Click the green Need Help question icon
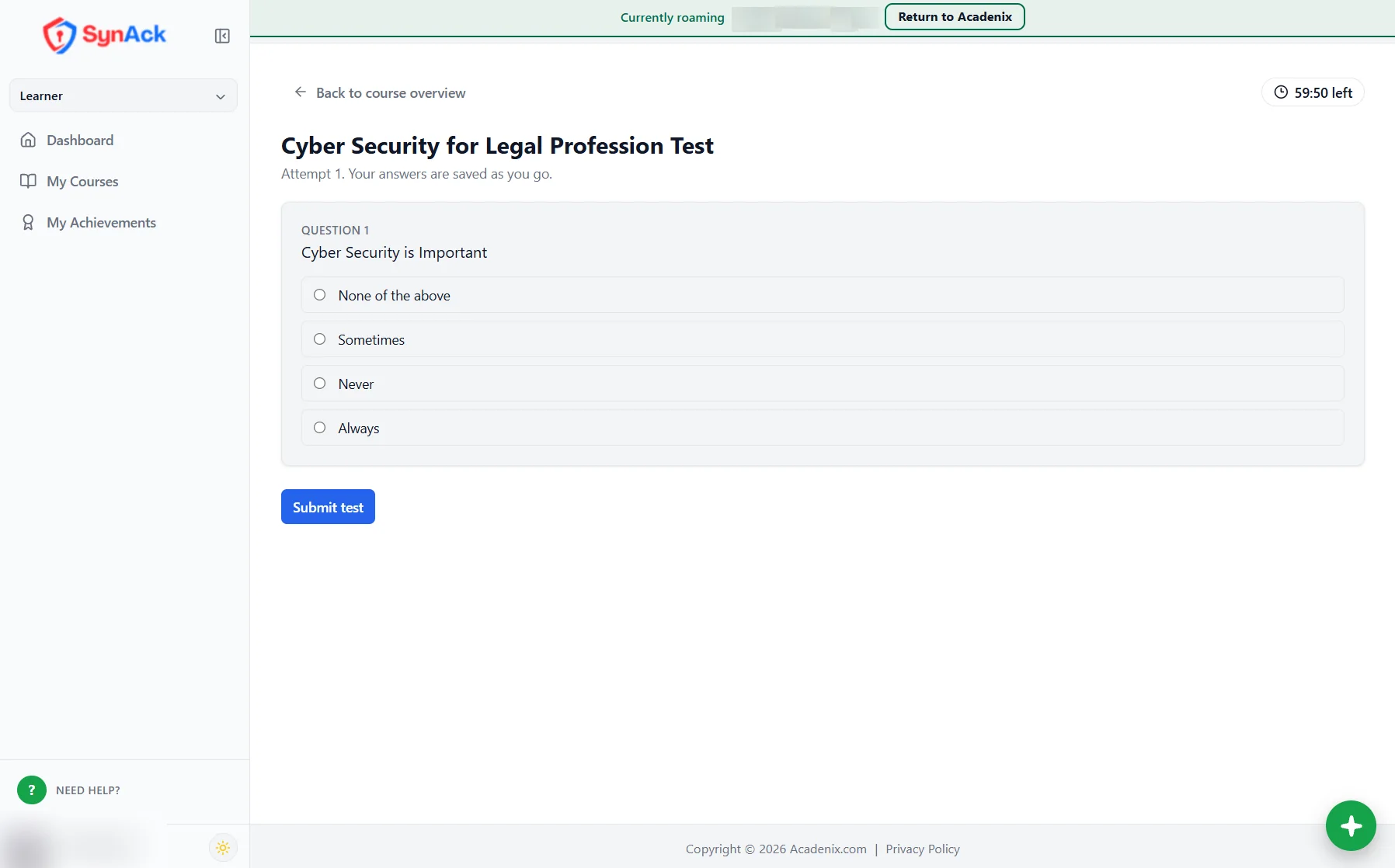The width and height of the screenshot is (1395, 868). [x=32, y=790]
